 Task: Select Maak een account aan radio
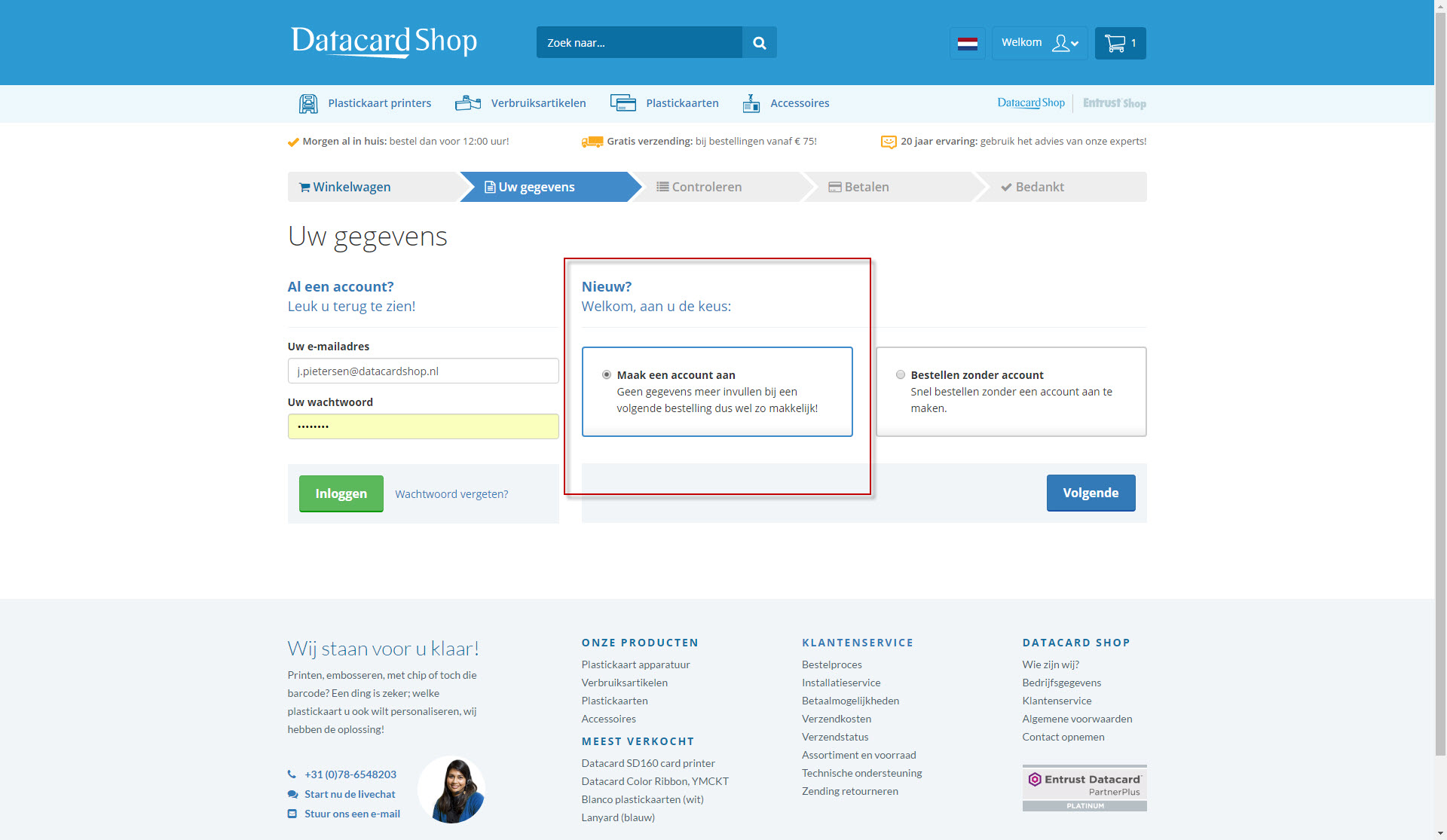click(x=607, y=374)
